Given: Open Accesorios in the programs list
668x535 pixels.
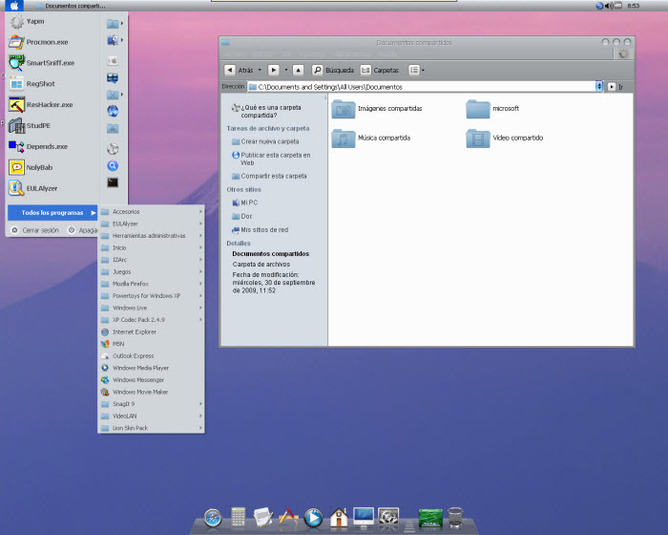Looking at the screenshot, I should pos(126,212).
